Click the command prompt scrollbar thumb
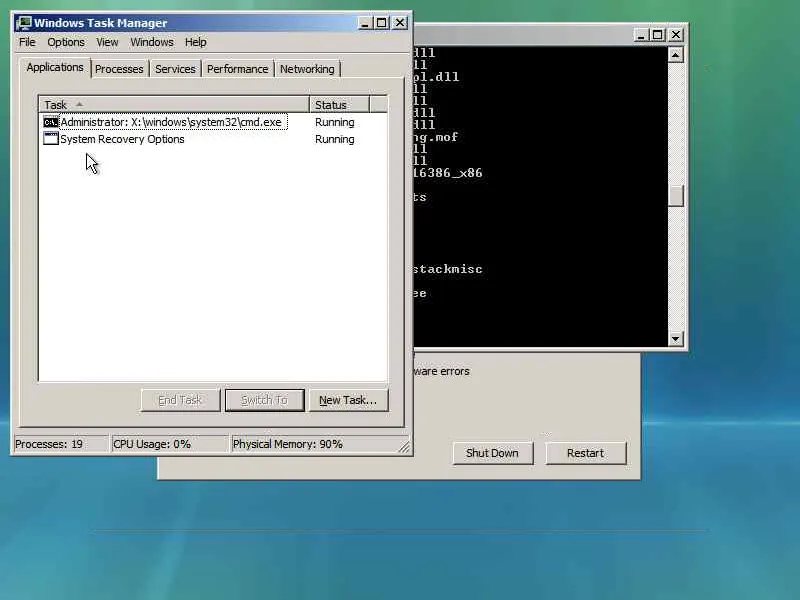Image resolution: width=800 pixels, height=600 pixels. pos(676,195)
